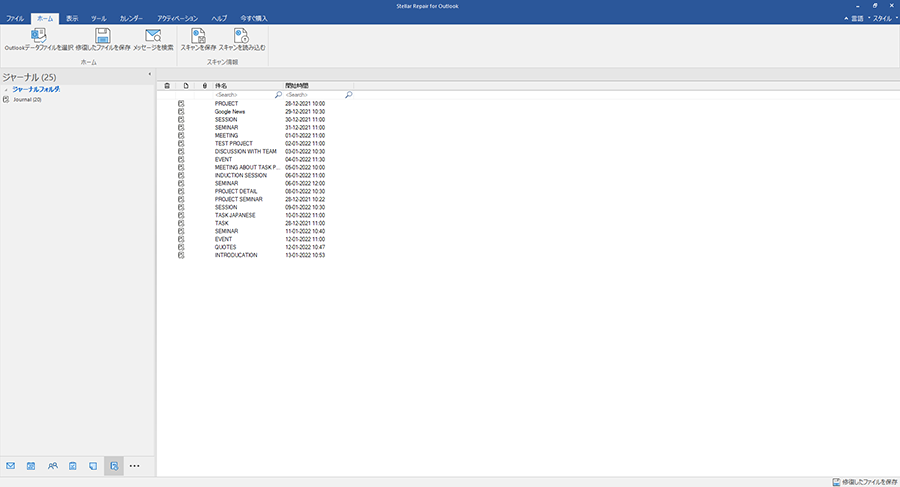
Task: Select Journal (20) folder in tree
Action: point(27,99)
